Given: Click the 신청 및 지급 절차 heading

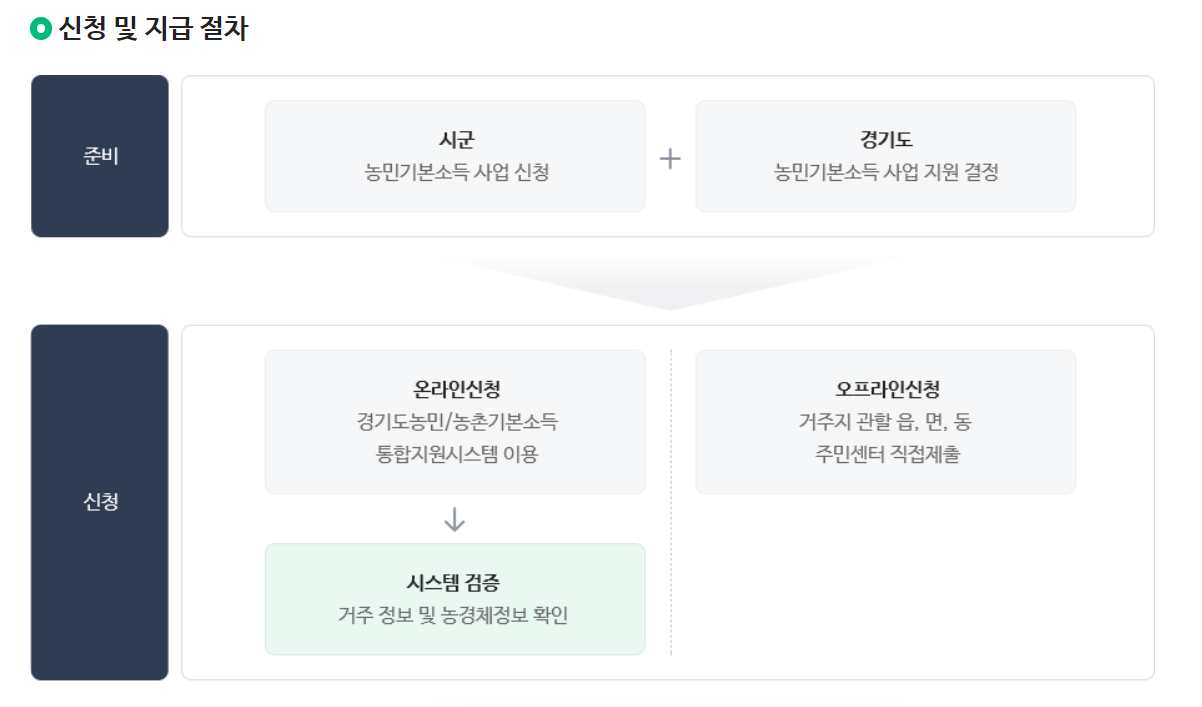Looking at the screenshot, I should pos(153,29).
